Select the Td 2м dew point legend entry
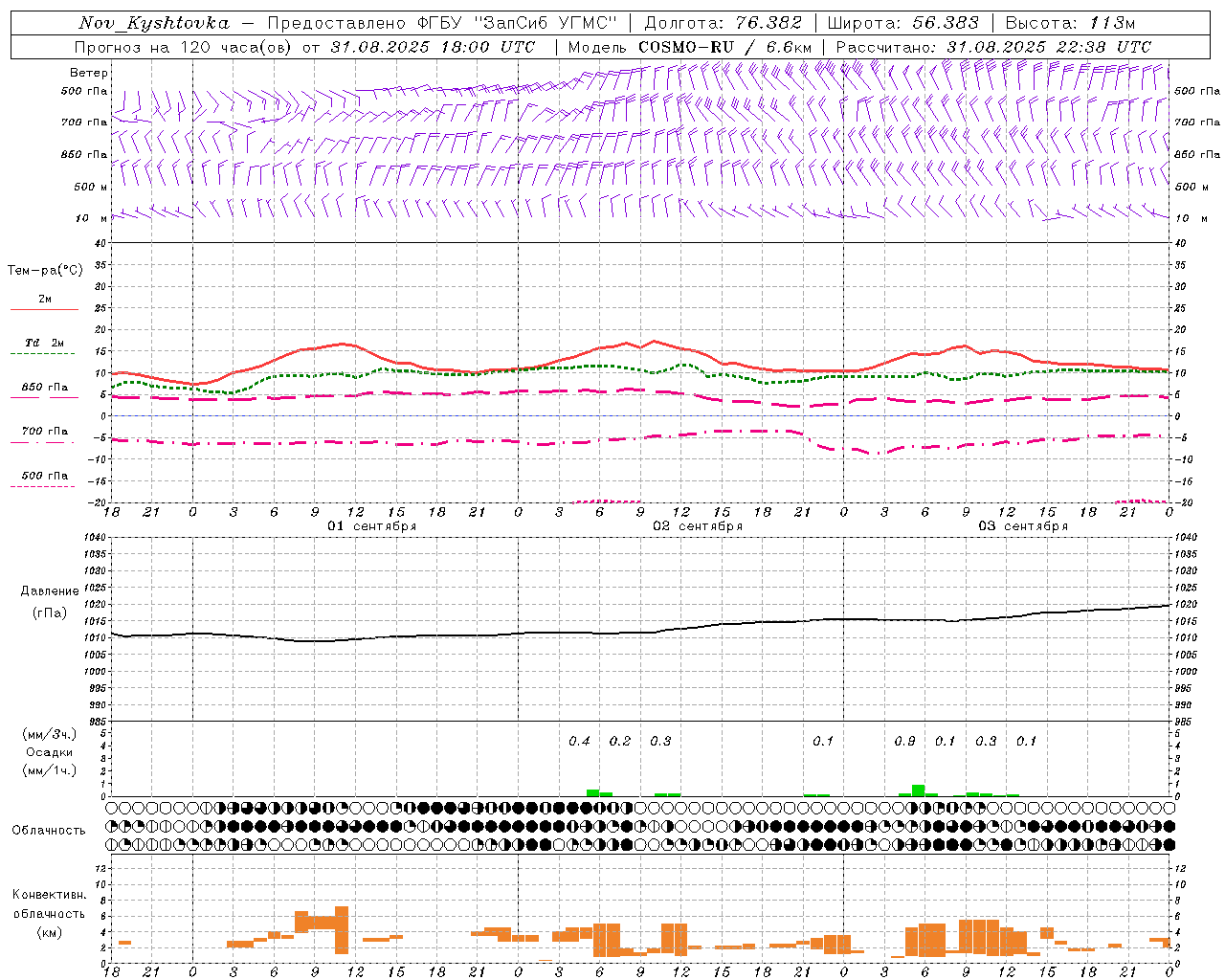 coord(44,343)
